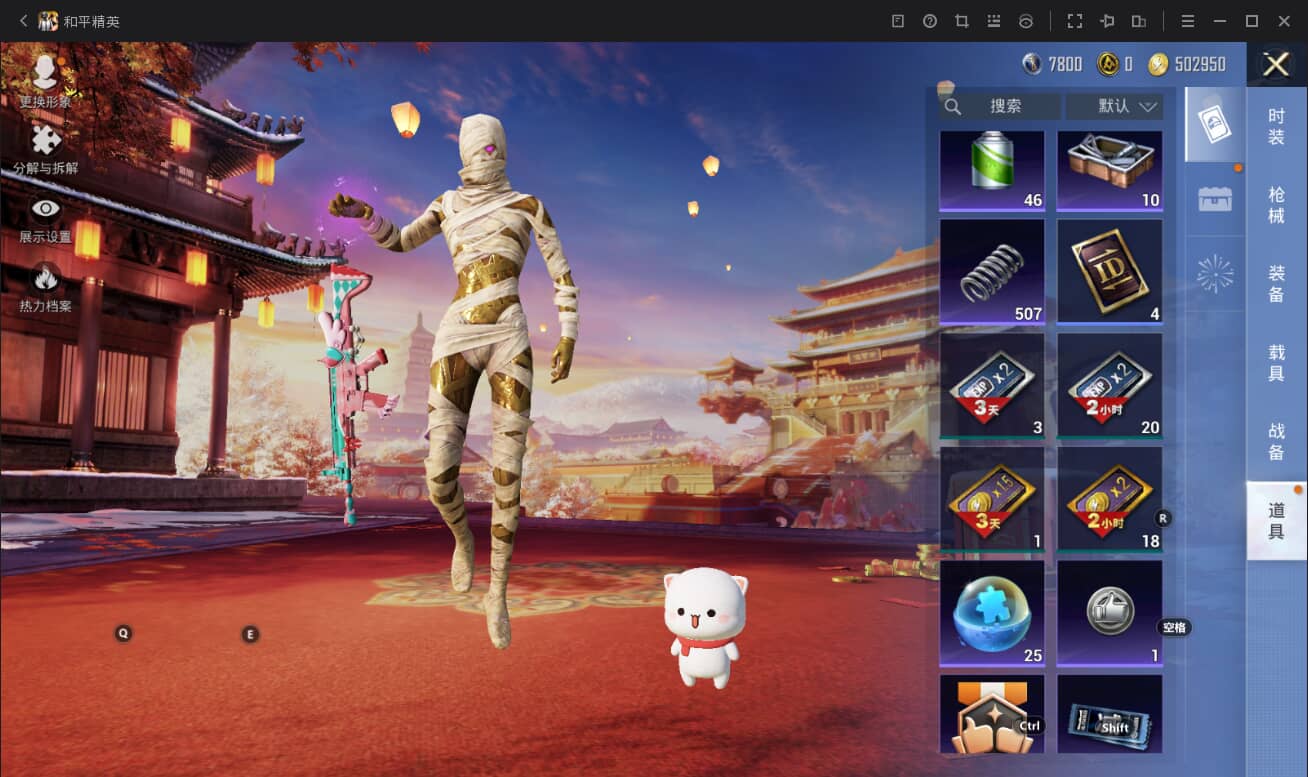Screen dimensions: 1308x777
Task: Click the silver globe currency icon 7800
Action: 1032,64
